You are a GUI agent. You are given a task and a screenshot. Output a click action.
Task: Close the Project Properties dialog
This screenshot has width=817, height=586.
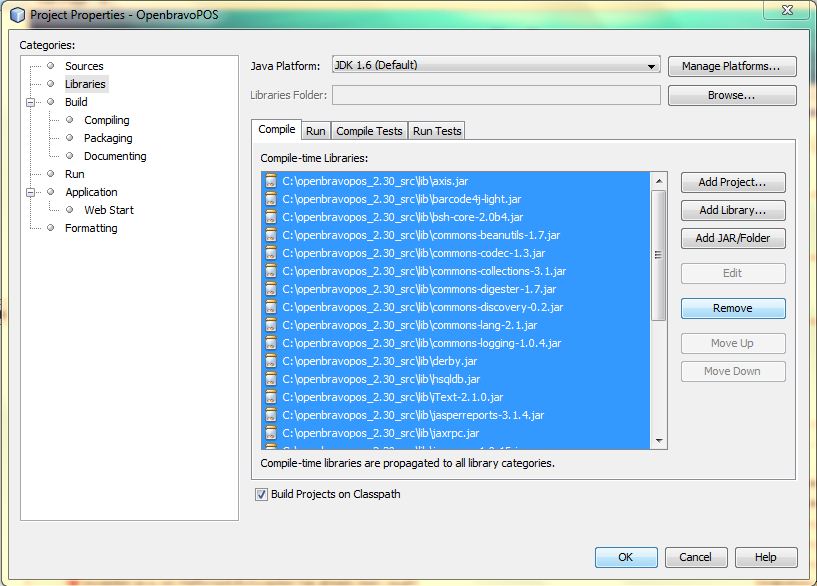point(787,10)
